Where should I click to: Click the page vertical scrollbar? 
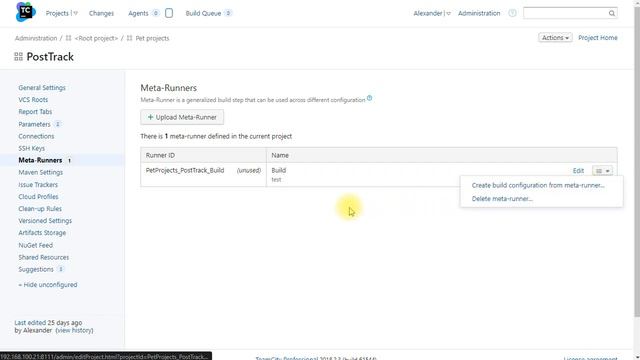(x=637, y=163)
